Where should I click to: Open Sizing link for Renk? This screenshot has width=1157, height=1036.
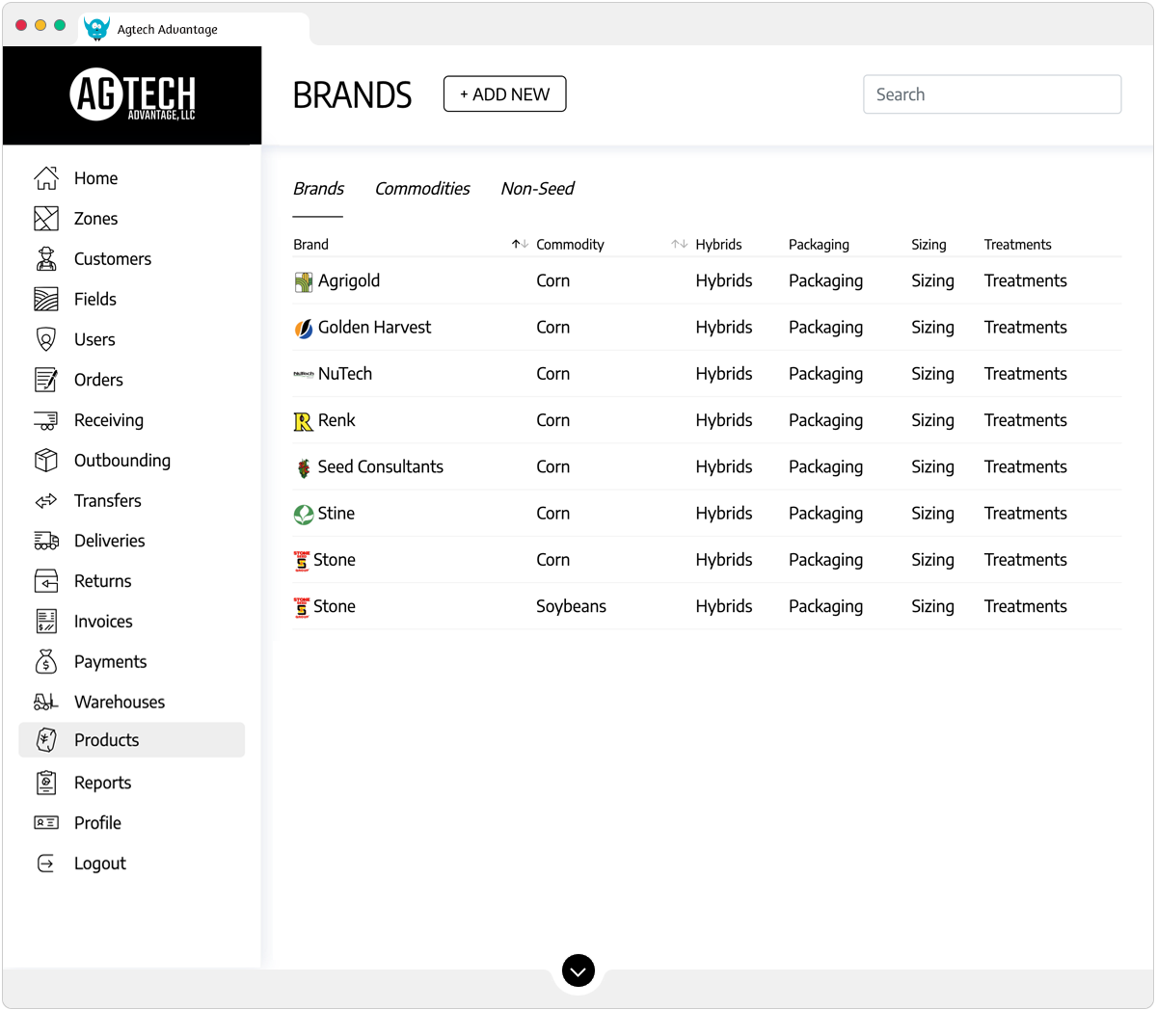click(x=932, y=420)
